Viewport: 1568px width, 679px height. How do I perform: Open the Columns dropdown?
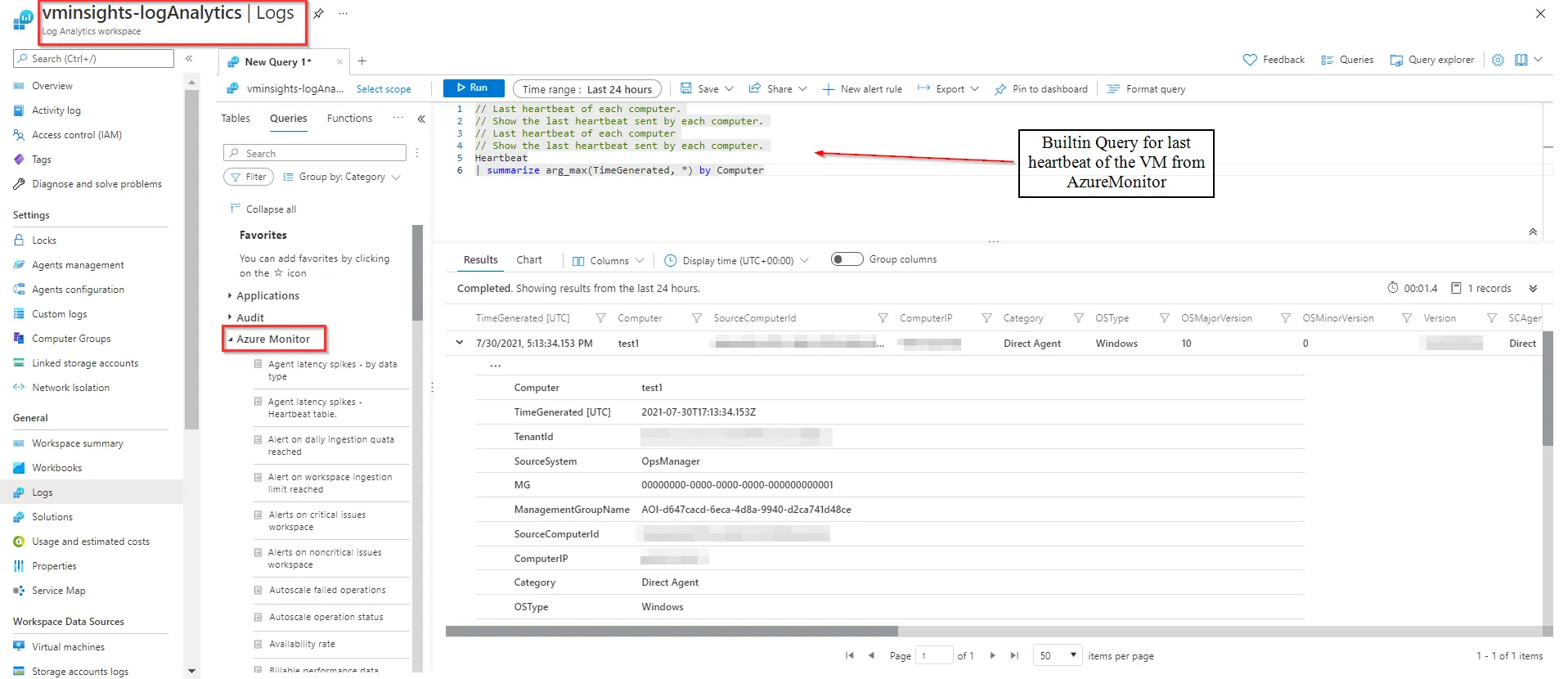pos(609,261)
